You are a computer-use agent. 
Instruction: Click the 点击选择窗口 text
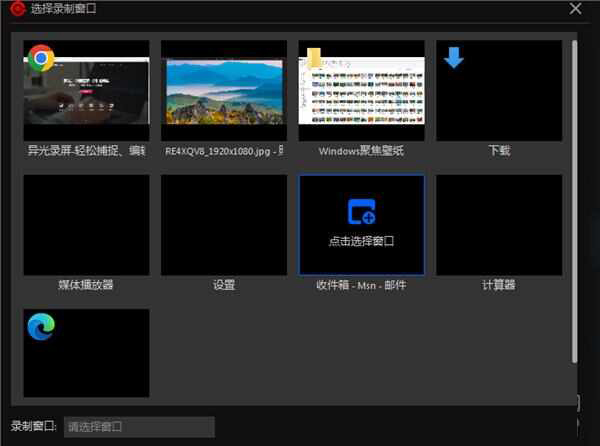coord(361,241)
